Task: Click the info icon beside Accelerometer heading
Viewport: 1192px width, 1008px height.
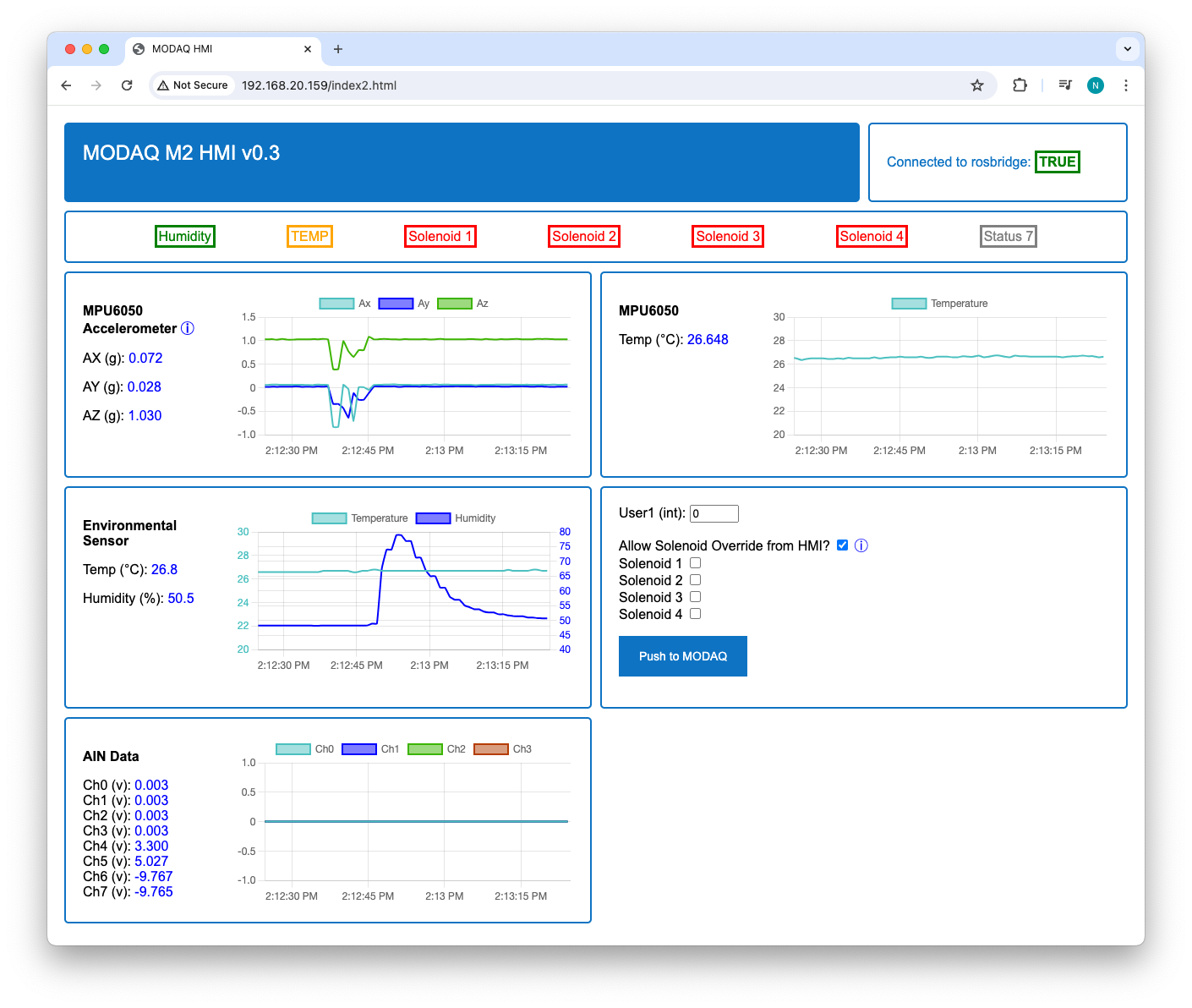Action: [188, 328]
